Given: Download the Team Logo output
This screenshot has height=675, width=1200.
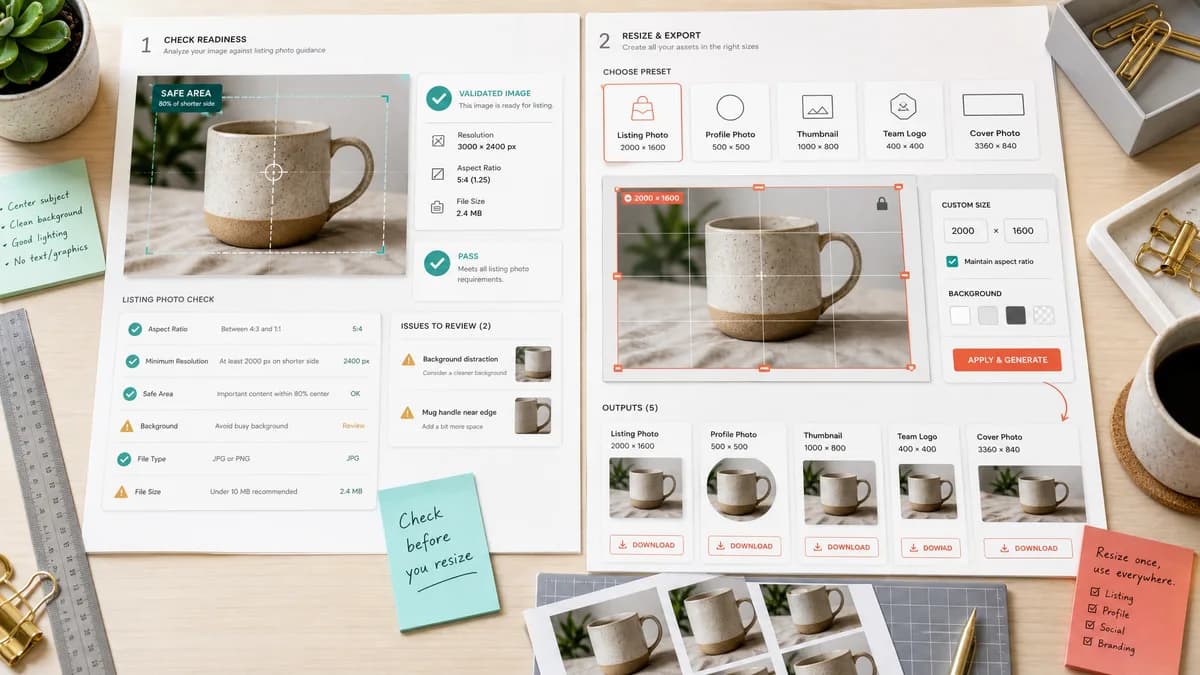Looking at the screenshot, I should (x=930, y=548).
